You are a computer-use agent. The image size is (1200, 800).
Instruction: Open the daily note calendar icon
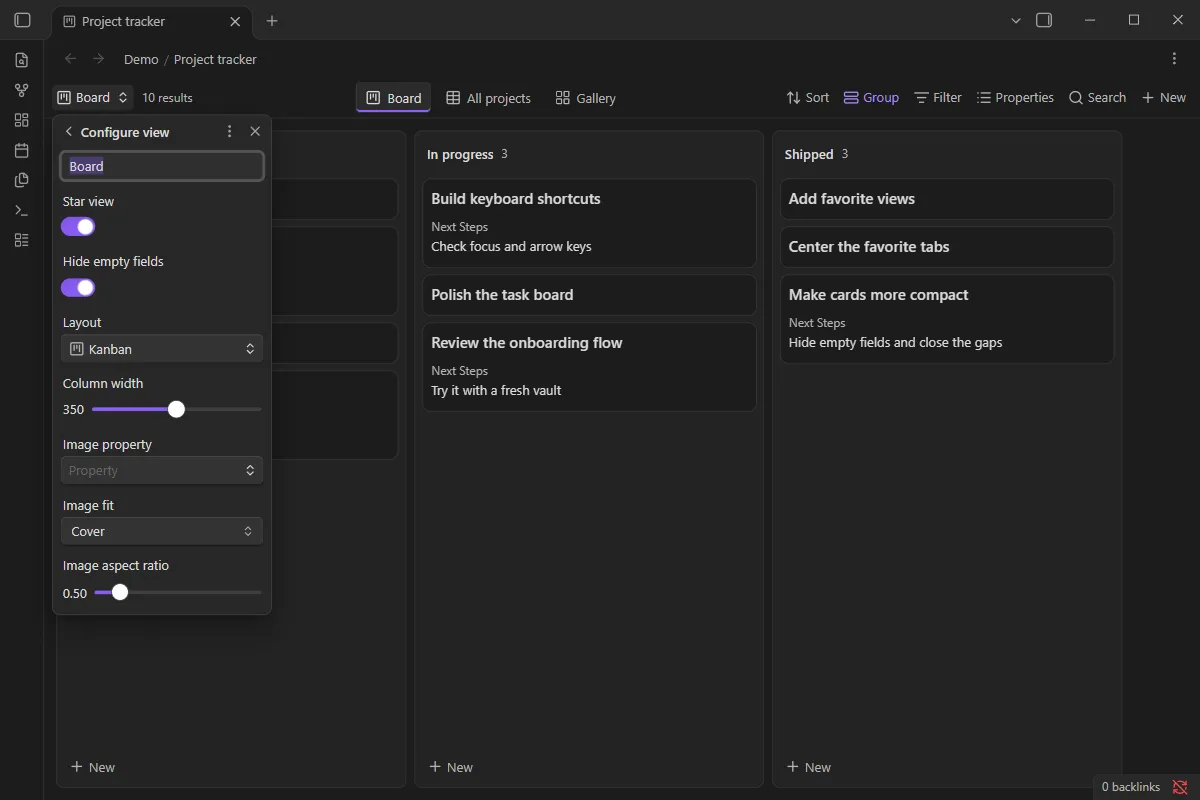[x=22, y=150]
